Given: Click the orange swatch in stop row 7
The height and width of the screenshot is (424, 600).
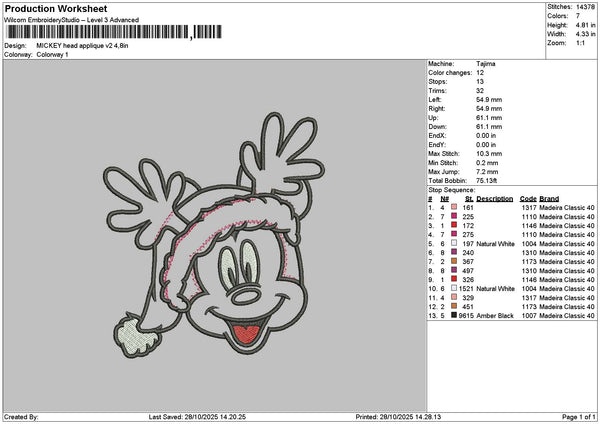Looking at the screenshot, I should 454,261.
